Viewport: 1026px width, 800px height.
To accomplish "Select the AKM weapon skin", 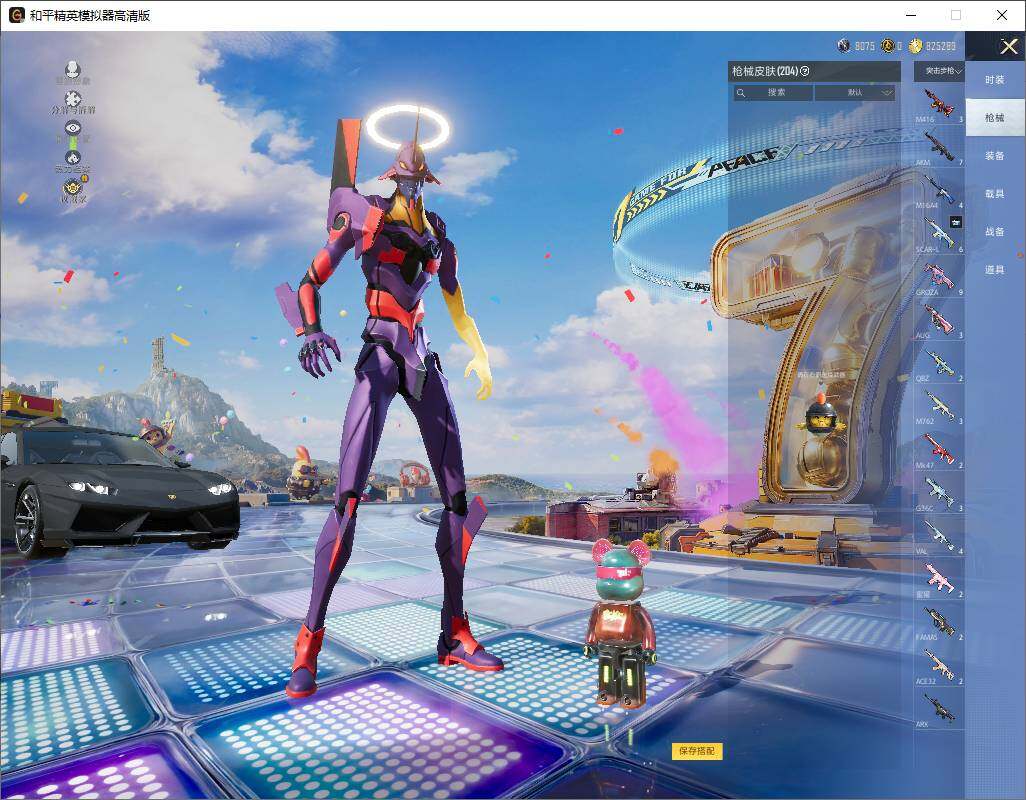I will (939, 146).
